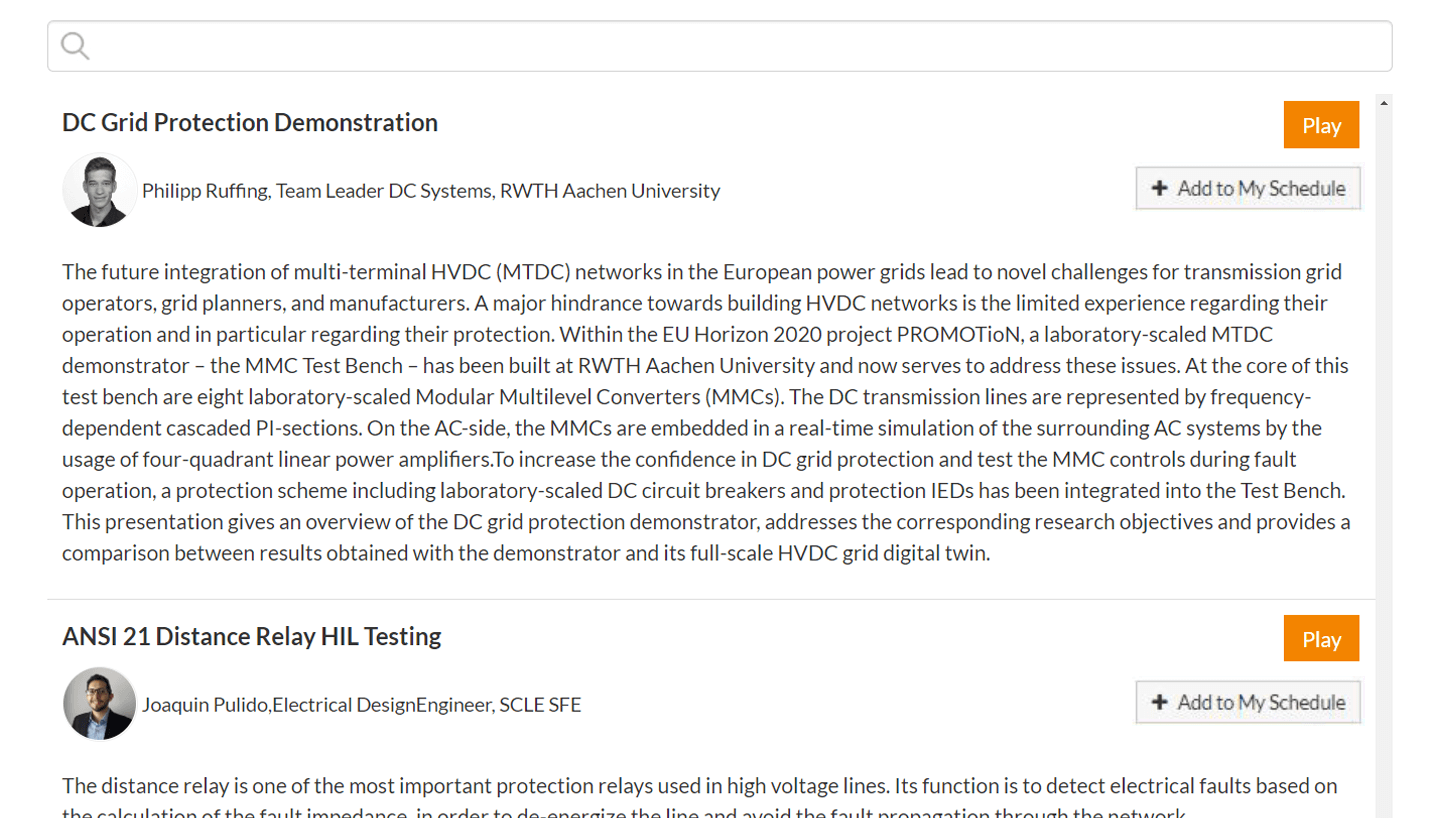Click plus icon in Joaquin Pulido's schedule button
This screenshot has height=818, width=1453.
[1160, 702]
